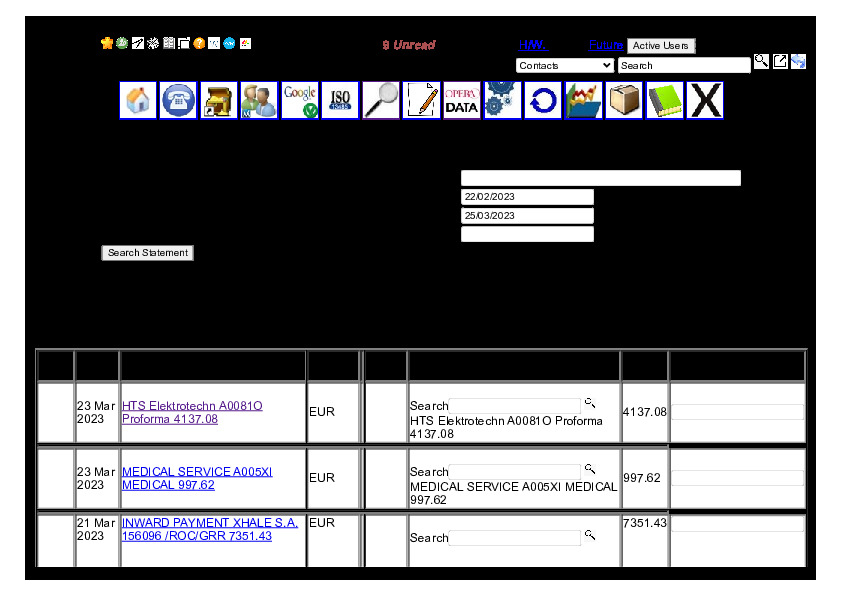Expand the Contacts dropdown
This screenshot has width=842, height=595.
565,66
